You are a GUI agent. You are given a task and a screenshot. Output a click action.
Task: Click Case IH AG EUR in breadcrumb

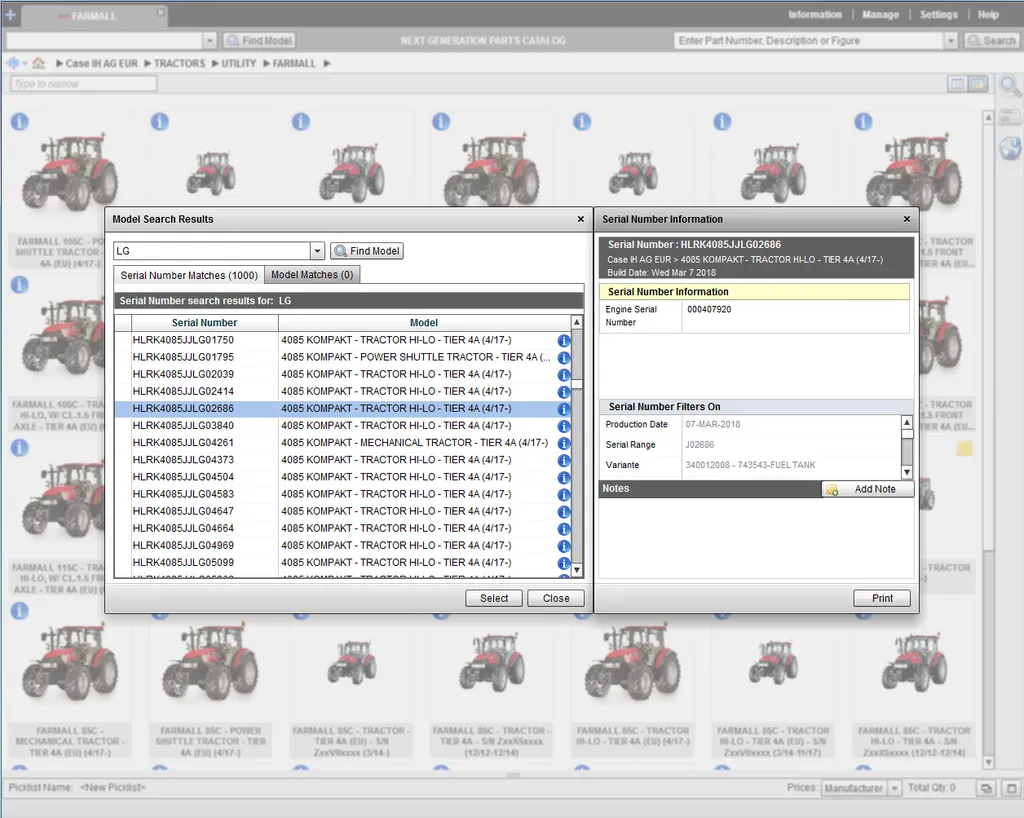(x=101, y=63)
